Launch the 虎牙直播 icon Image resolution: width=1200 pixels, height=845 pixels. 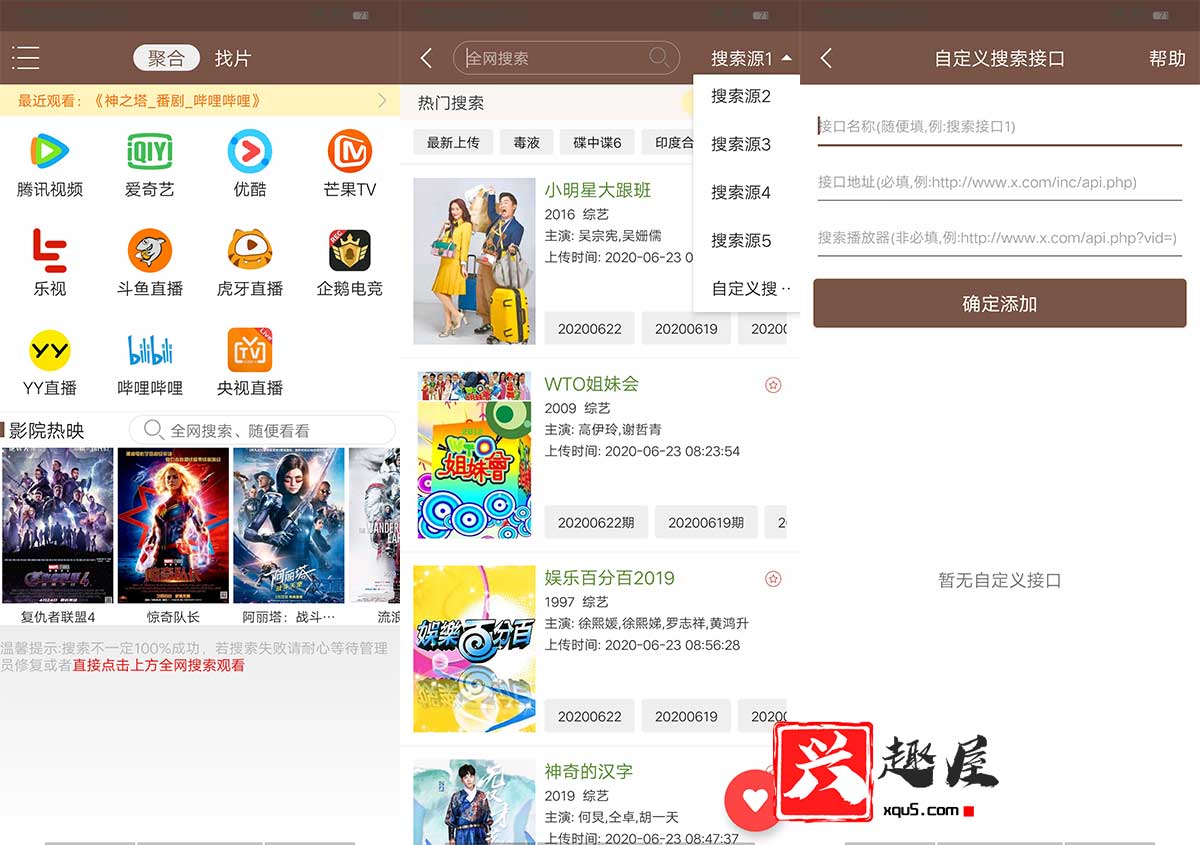[x=250, y=250]
